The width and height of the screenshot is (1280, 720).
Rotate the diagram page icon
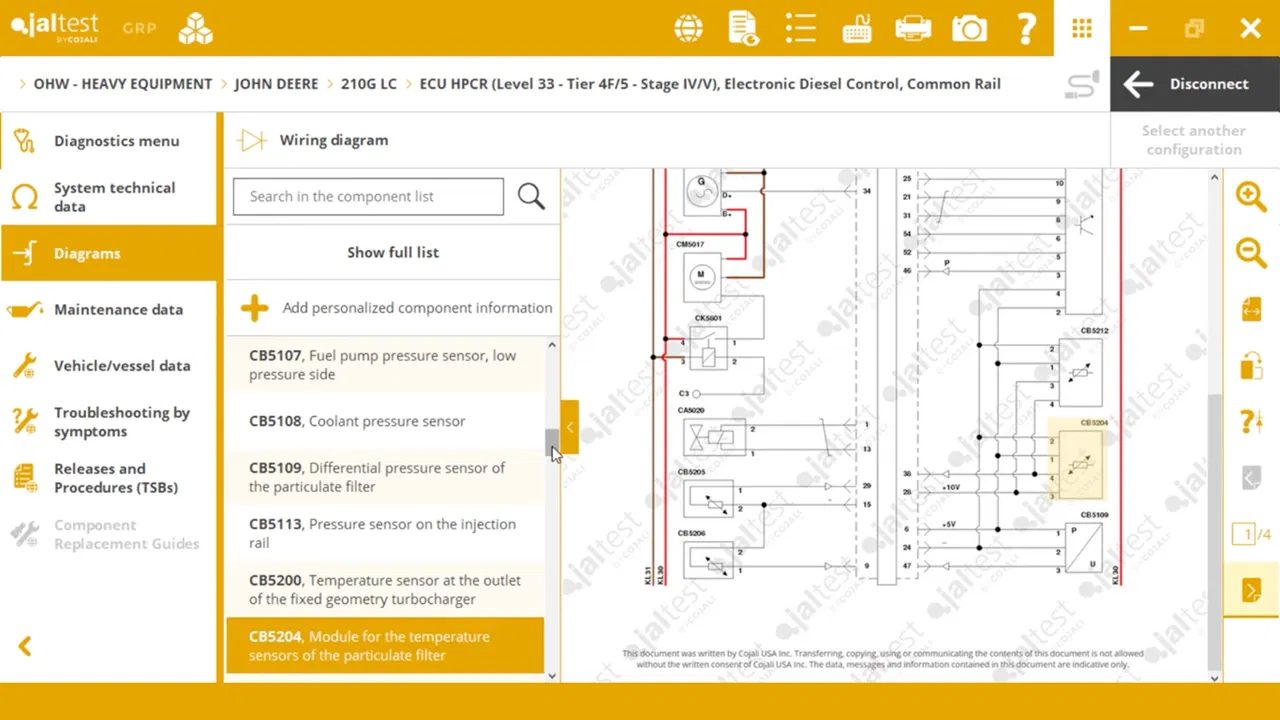pyautogui.click(x=1251, y=365)
